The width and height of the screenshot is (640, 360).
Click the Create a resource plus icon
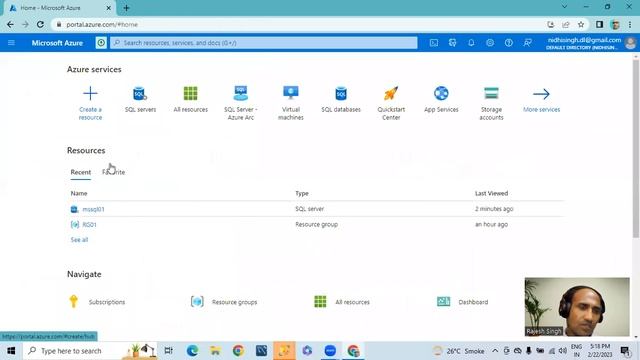pyautogui.click(x=90, y=93)
